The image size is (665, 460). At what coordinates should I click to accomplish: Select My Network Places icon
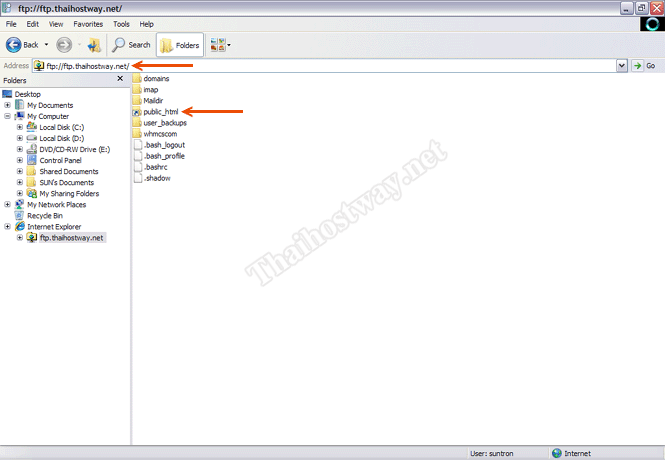click(x=20, y=204)
